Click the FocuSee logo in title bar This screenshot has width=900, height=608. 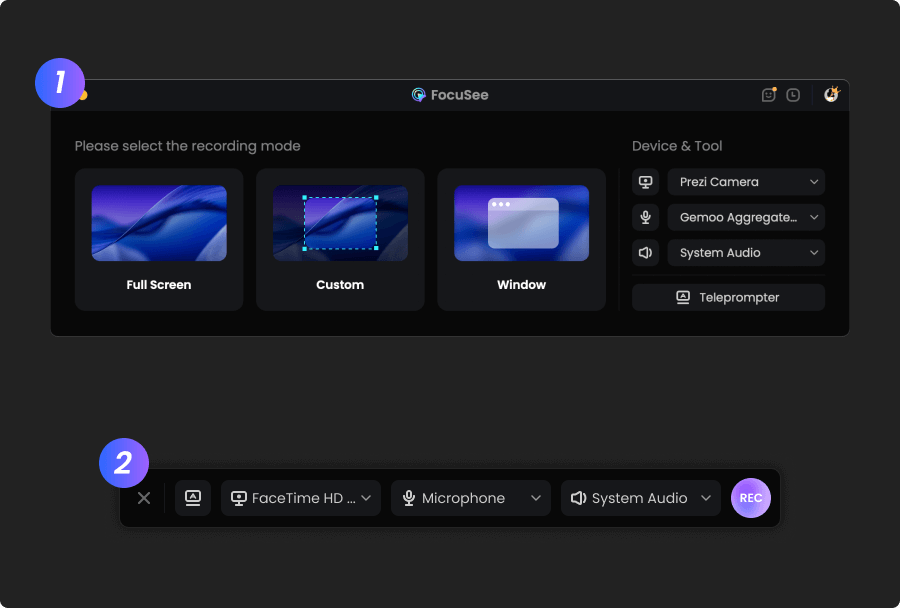419,95
